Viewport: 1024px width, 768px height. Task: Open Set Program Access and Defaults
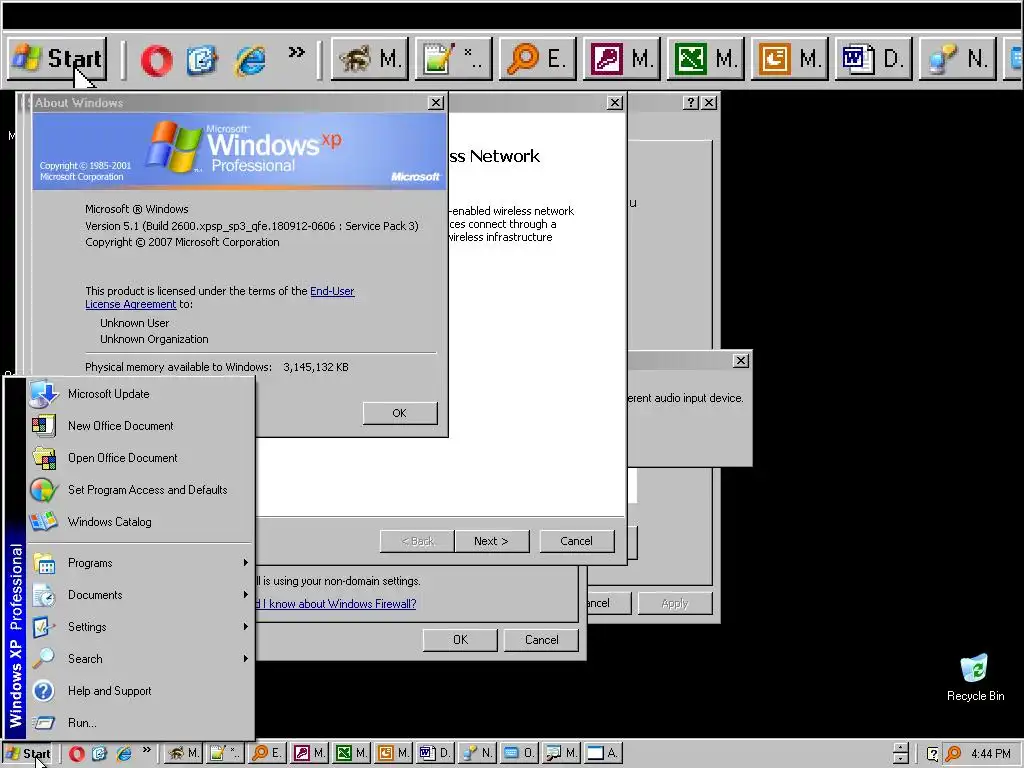point(140,490)
